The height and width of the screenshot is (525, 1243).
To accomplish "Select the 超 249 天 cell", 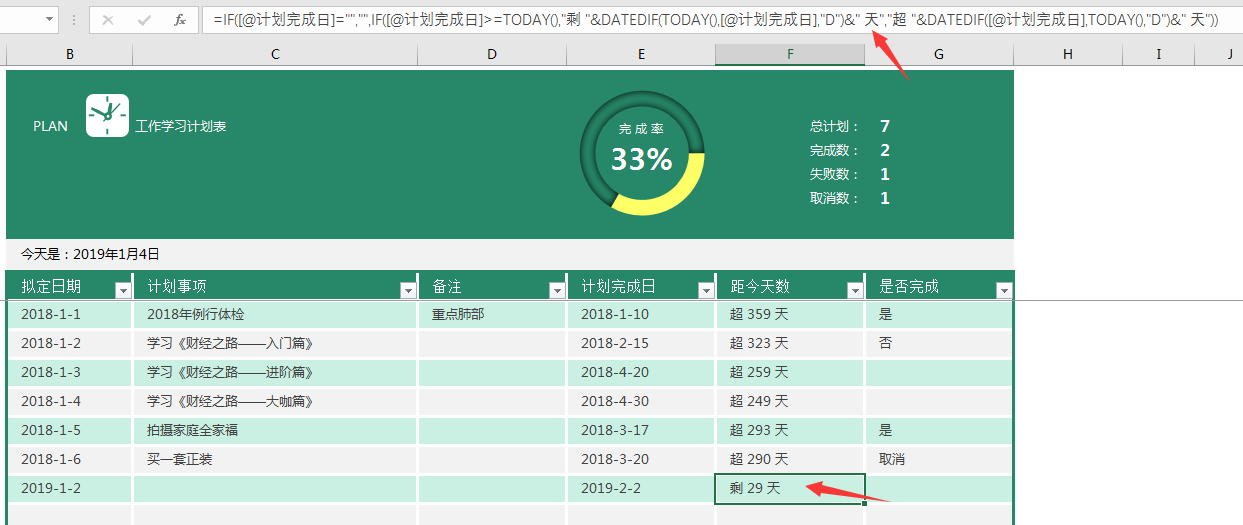I will (790, 401).
